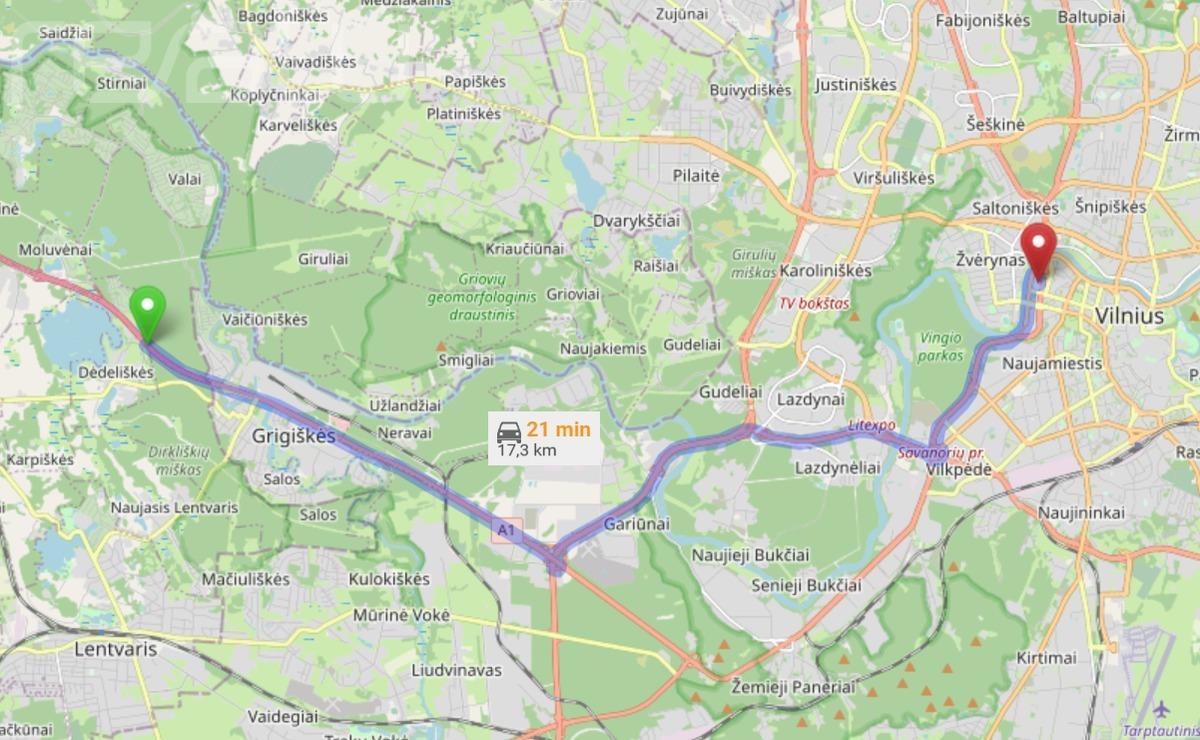This screenshot has width=1200, height=740.
Task: Click the Lentvaris town label
Action: tap(116, 648)
